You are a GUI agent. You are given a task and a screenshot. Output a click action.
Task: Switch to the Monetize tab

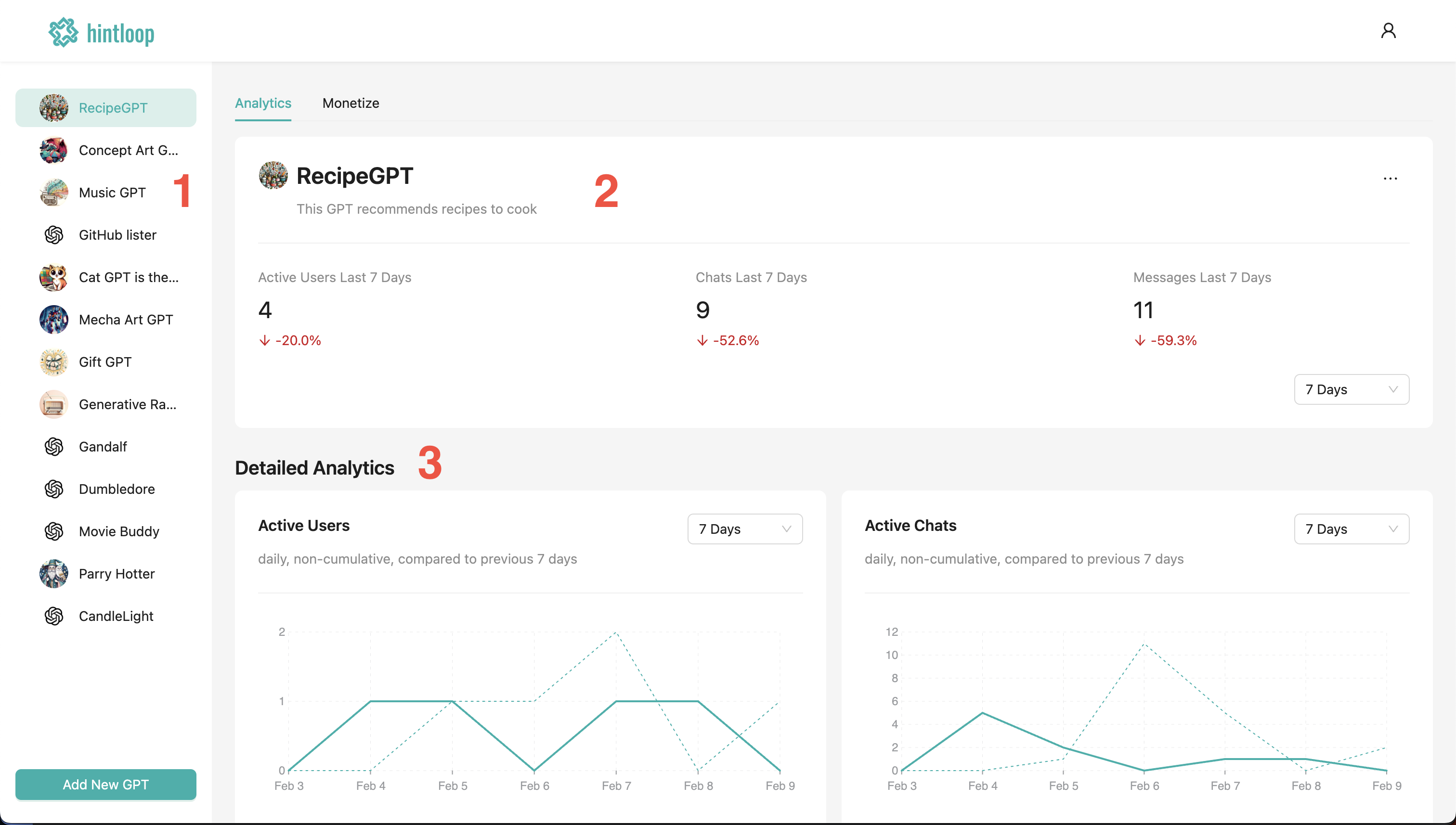pyautogui.click(x=351, y=103)
